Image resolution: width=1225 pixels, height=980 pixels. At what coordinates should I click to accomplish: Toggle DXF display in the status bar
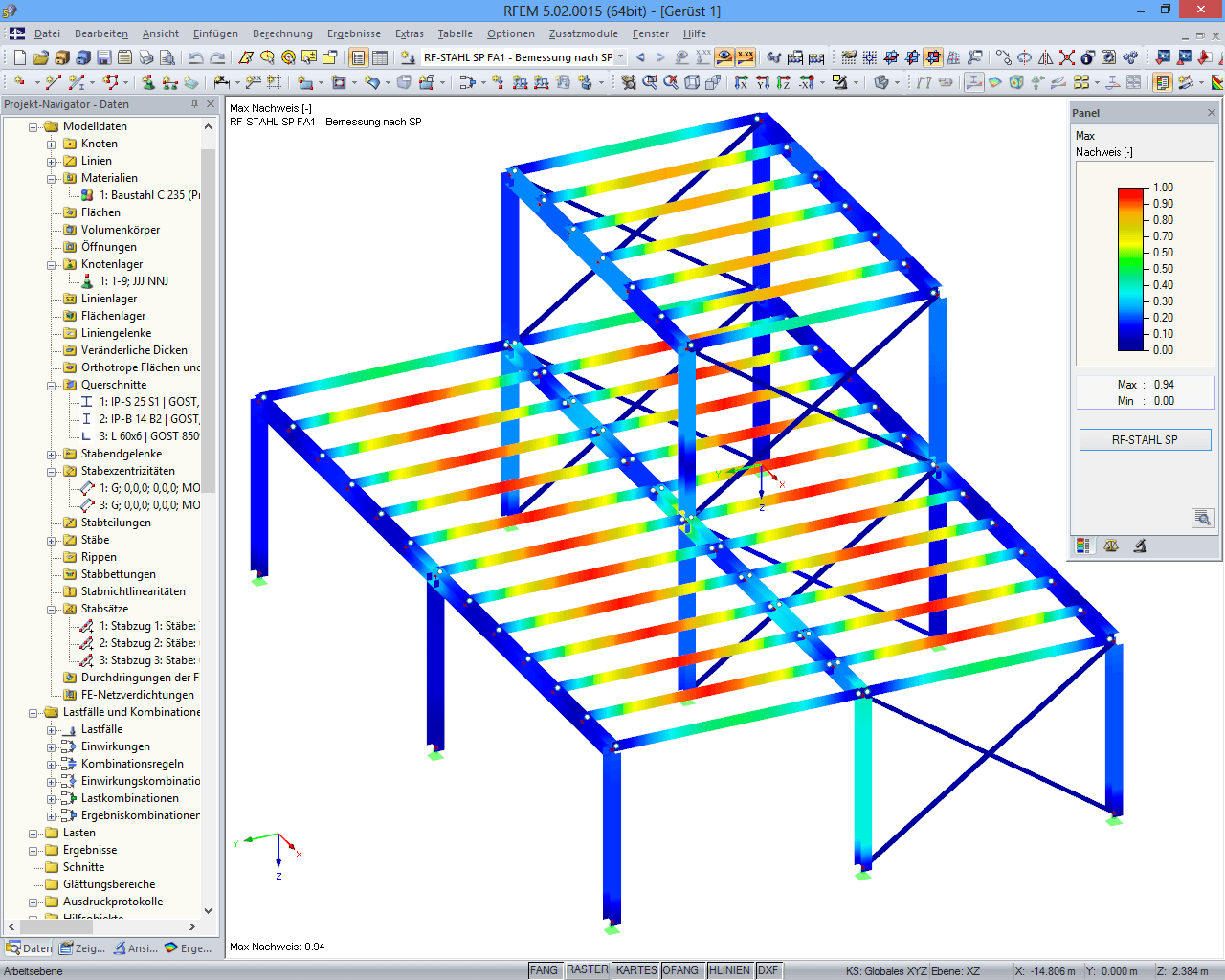[768, 969]
